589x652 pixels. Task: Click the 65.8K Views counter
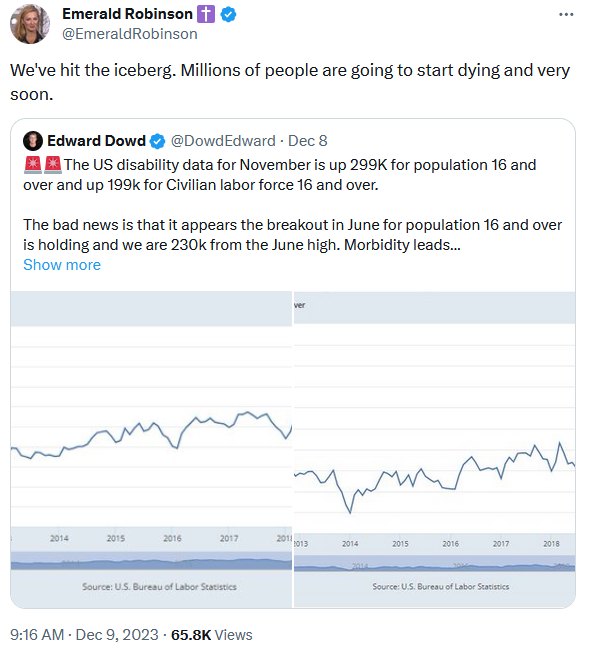[212, 635]
